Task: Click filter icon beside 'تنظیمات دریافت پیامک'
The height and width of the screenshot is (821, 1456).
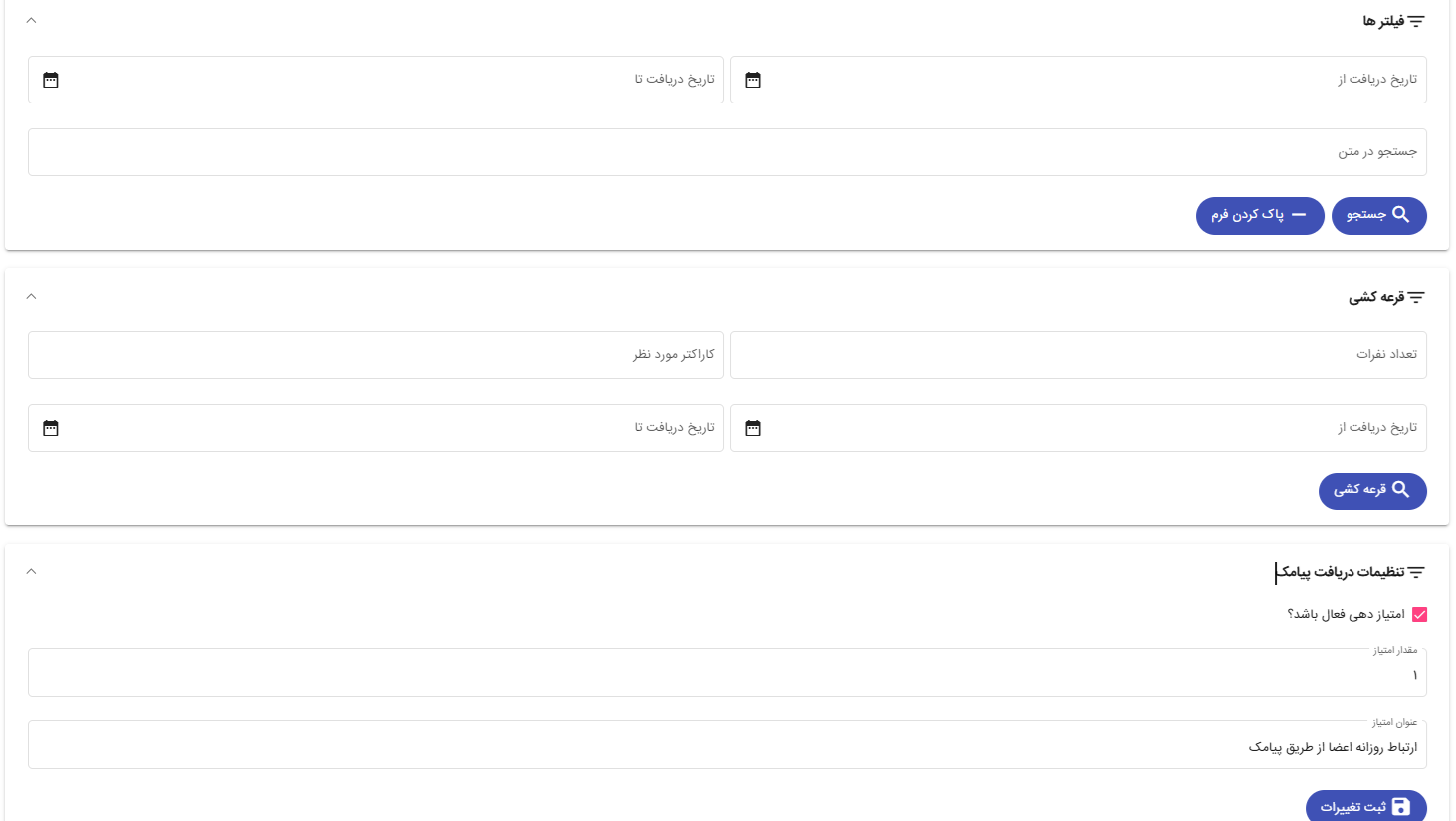Action: [x=1416, y=572]
